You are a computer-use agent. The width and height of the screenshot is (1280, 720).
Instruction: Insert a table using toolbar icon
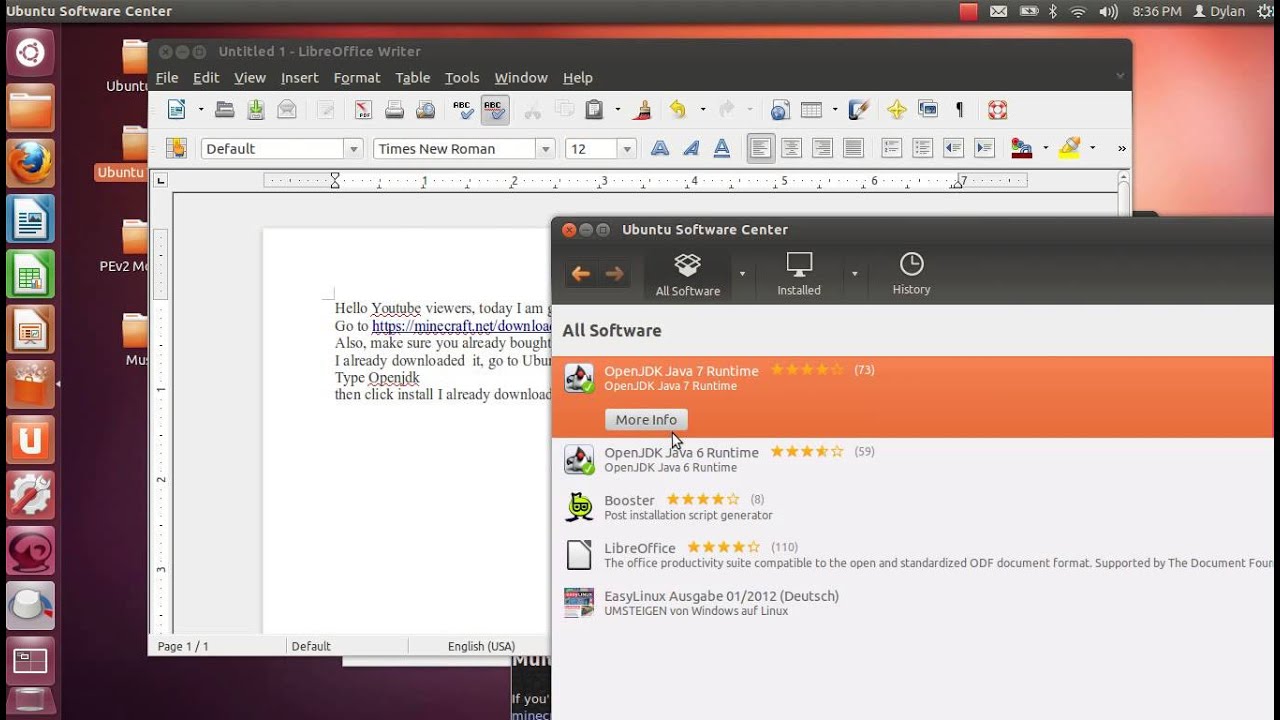click(x=812, y=110)
